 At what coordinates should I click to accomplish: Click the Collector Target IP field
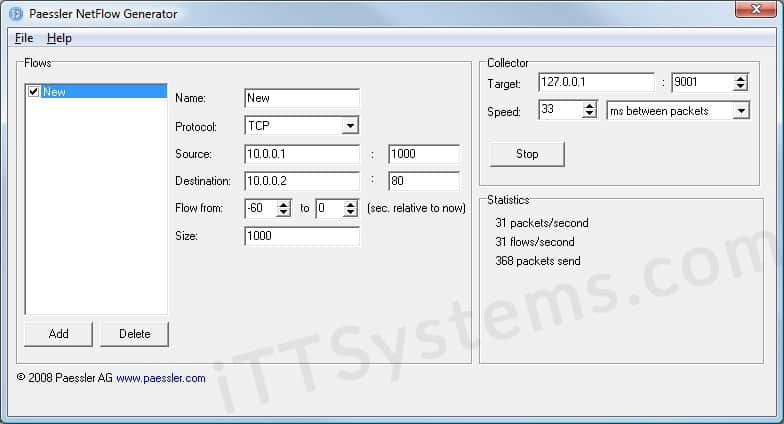pos(596,82)
